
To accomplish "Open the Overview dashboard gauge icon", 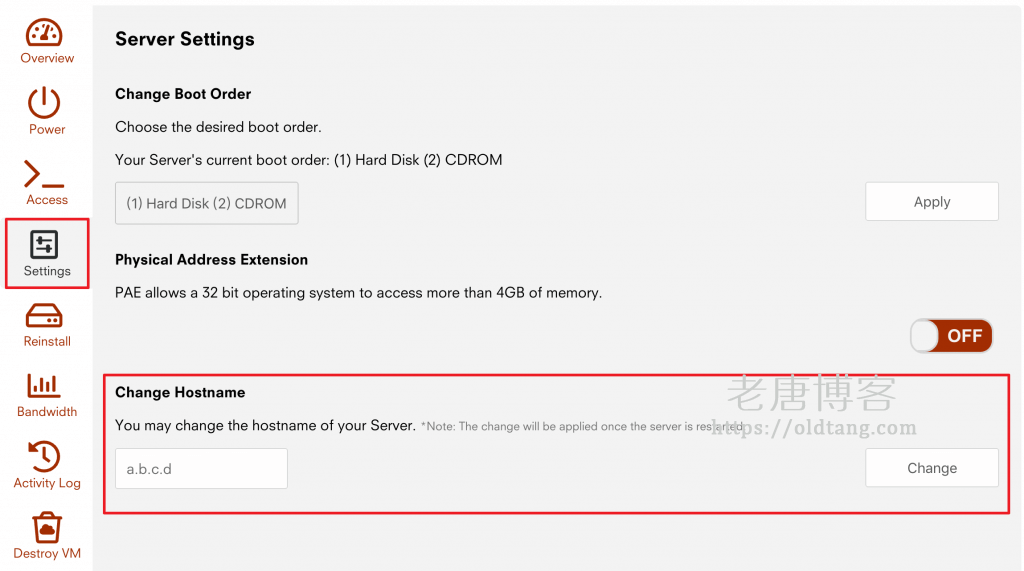I will pos(45,33).
